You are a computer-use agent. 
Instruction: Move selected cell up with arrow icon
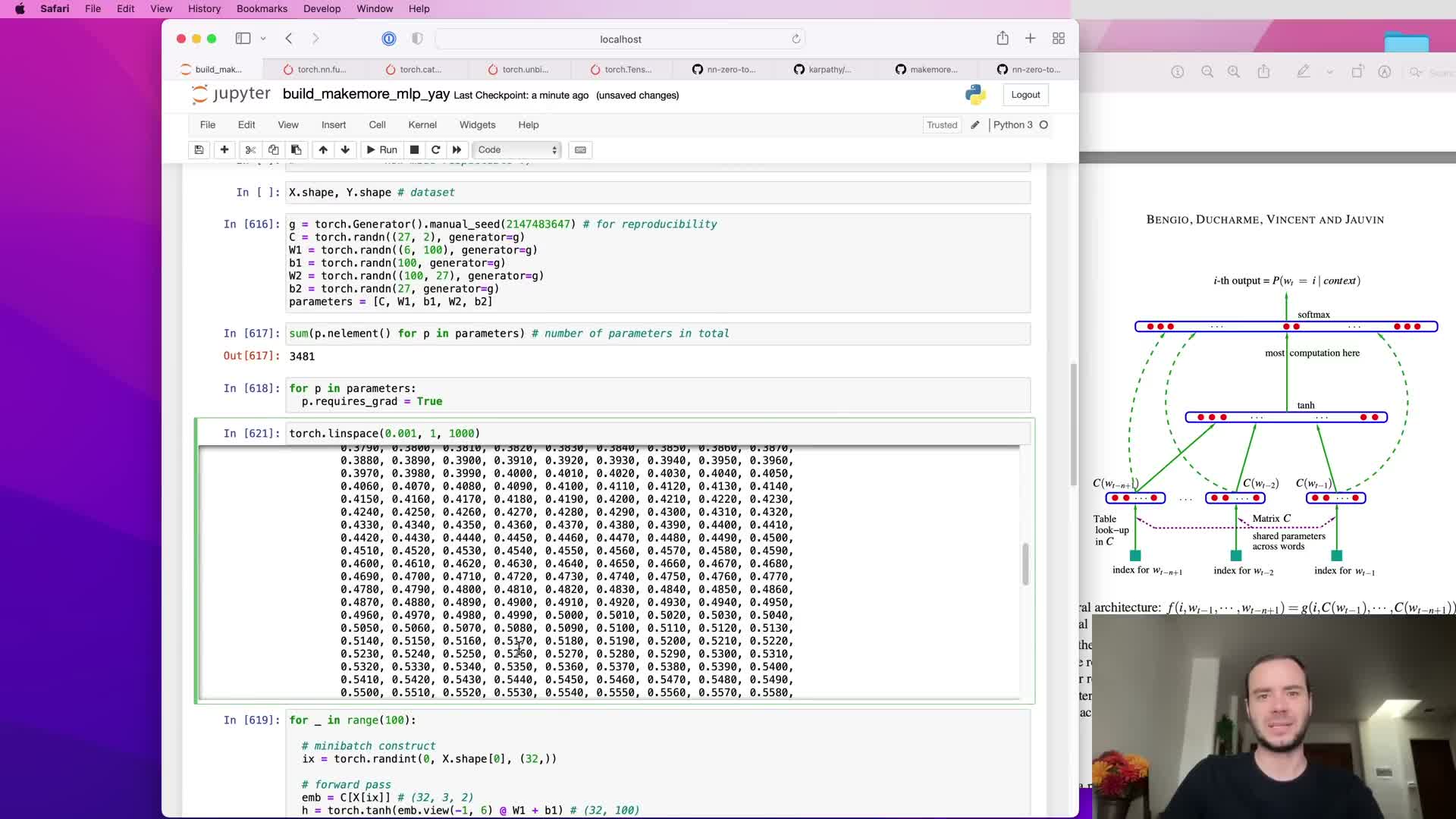tap(323, 149)
